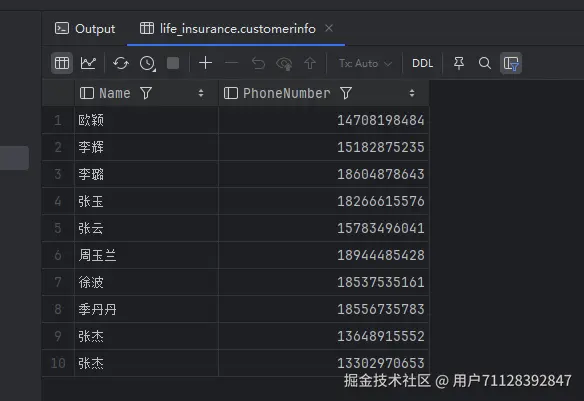
Task: Open the Name column filter funnel
Action: [146, 93]
